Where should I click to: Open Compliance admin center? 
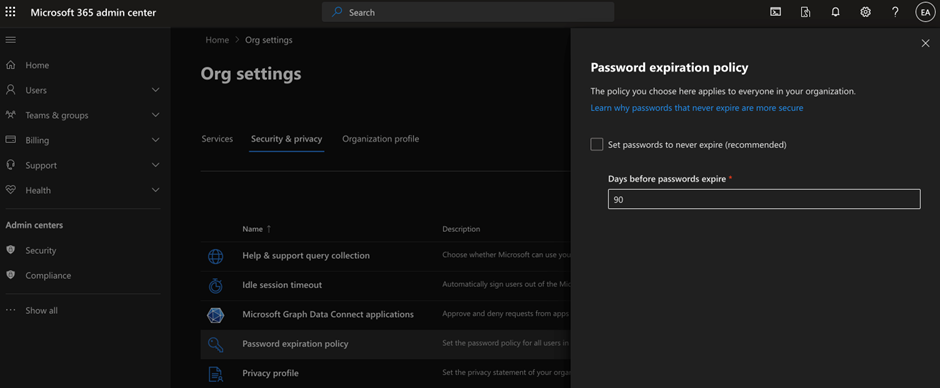(48, 275)
